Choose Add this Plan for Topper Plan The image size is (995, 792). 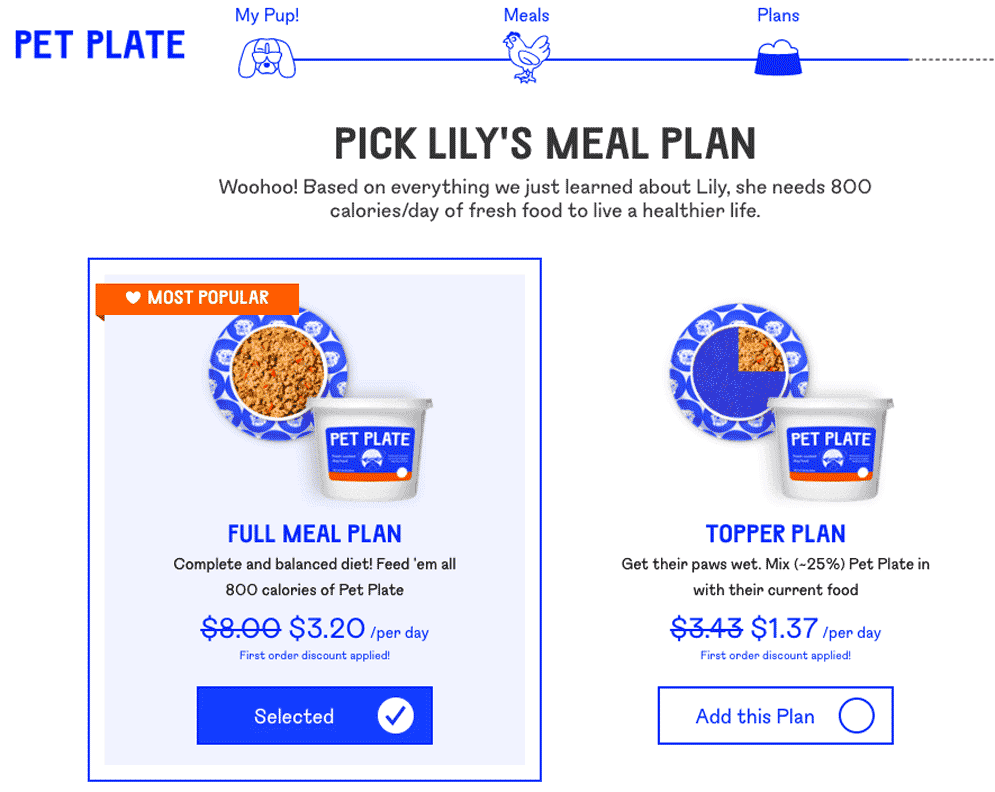(775, 715)
